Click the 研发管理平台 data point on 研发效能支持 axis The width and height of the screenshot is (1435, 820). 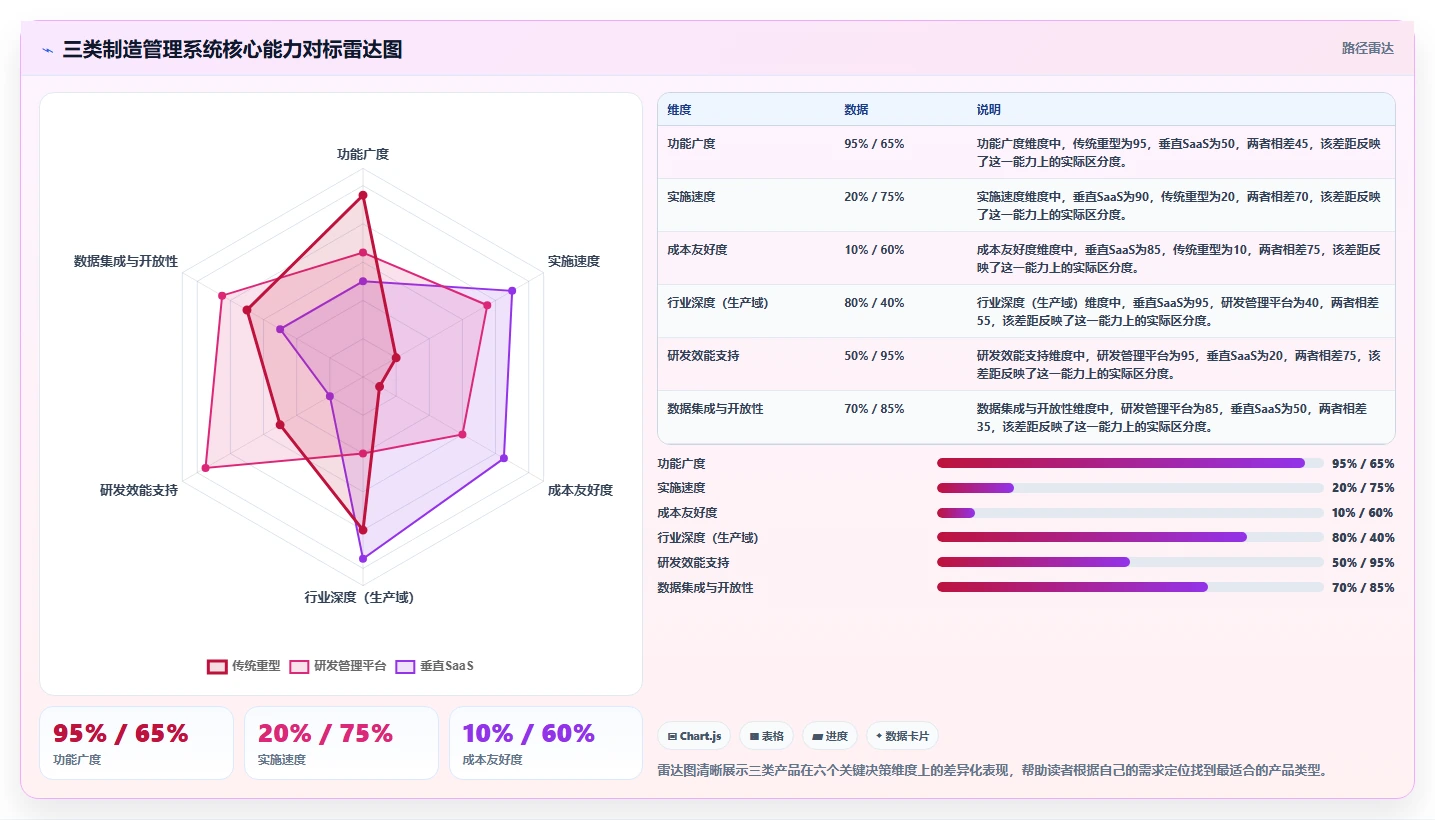[x=206, y=467]
